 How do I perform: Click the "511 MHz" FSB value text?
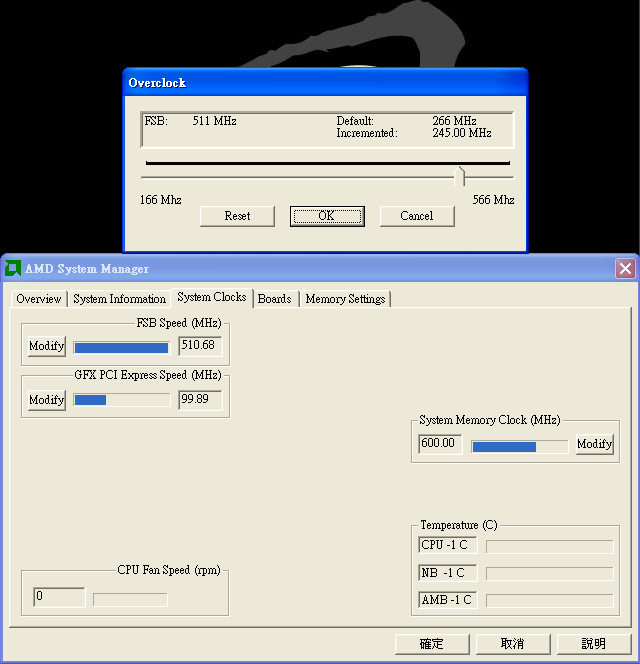(x=215, y=121)
